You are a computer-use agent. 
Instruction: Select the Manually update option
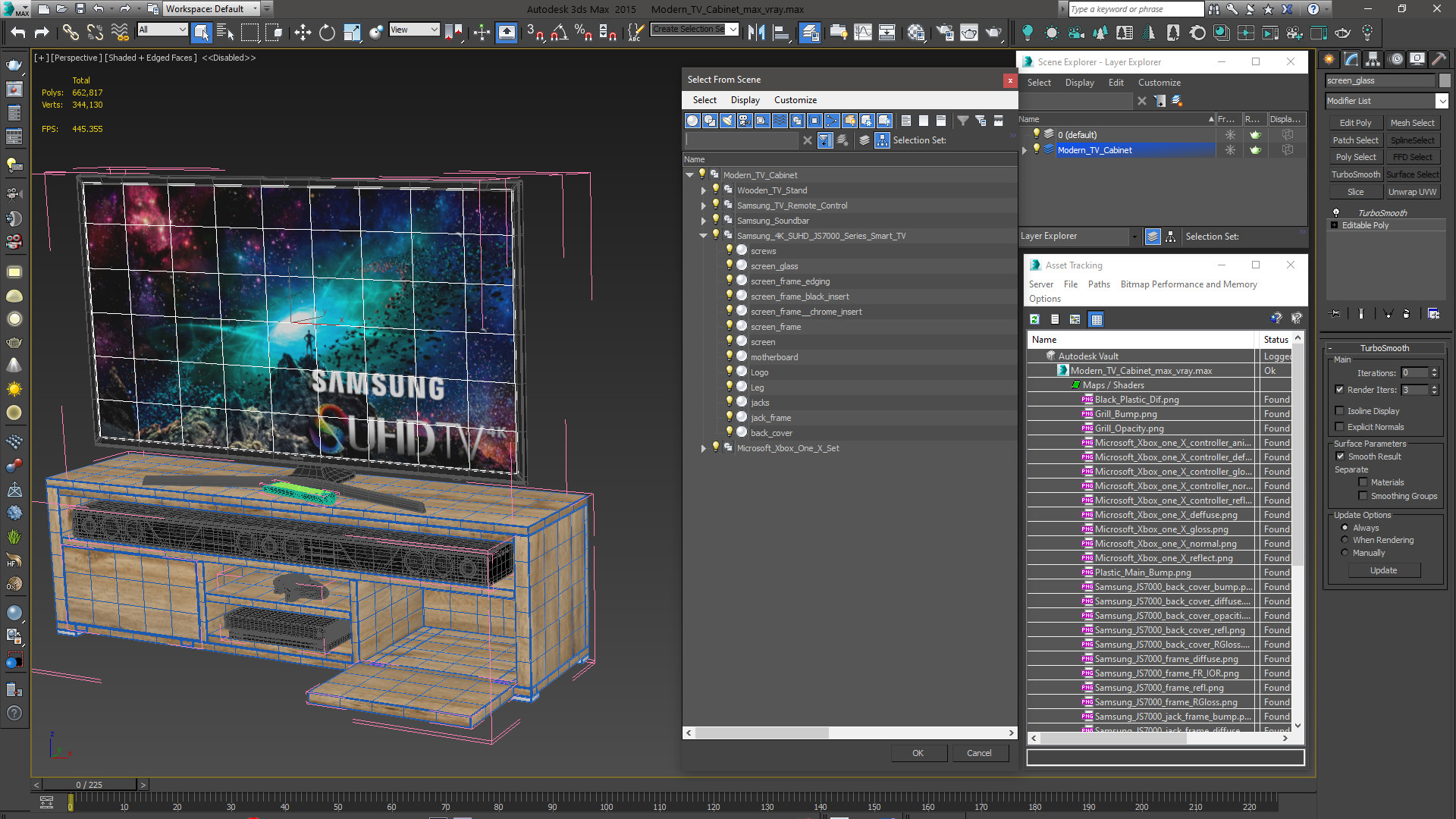(x=1345, y=553)
